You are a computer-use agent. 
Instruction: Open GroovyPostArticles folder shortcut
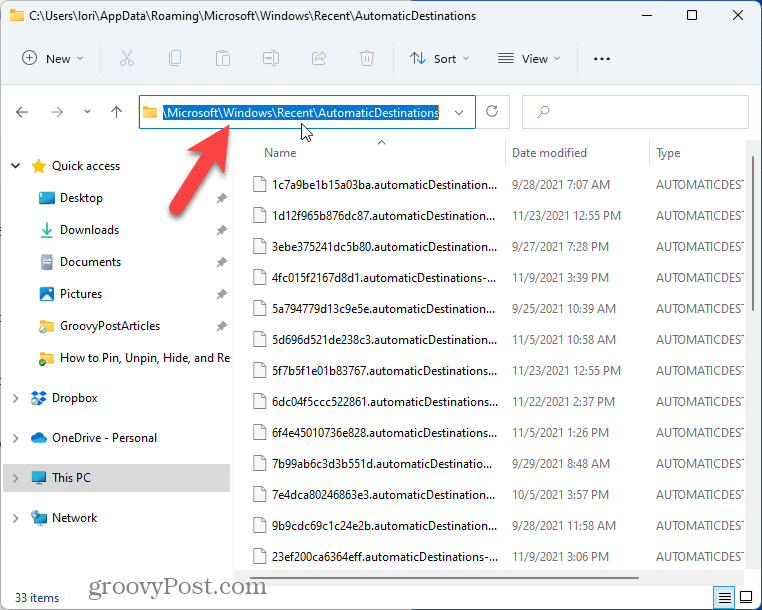point(110,326)
